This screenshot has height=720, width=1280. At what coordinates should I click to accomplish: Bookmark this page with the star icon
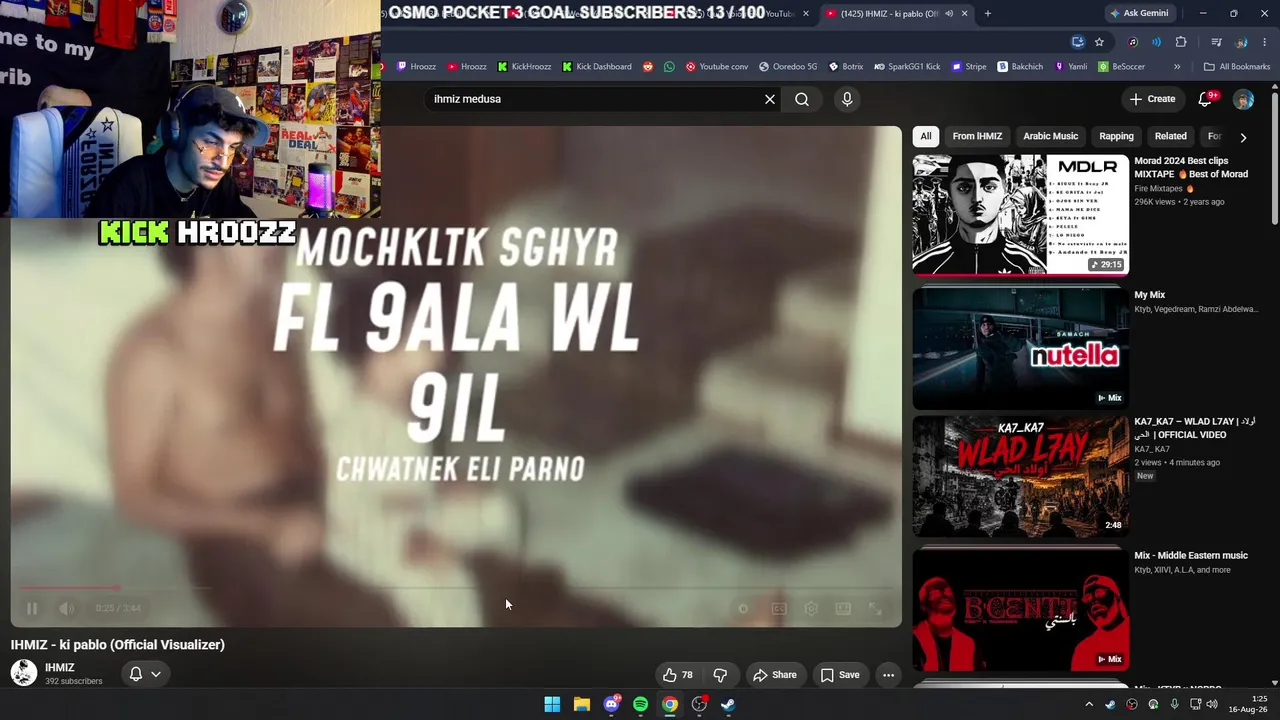1099,42
